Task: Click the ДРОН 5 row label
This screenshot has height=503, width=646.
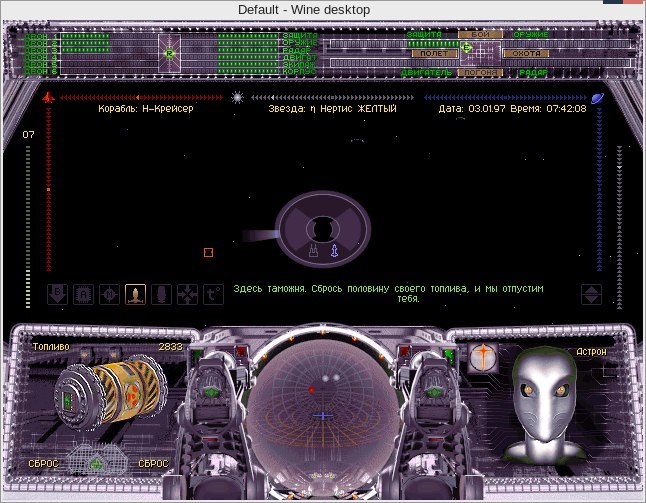Action: (x=41, y=64)
